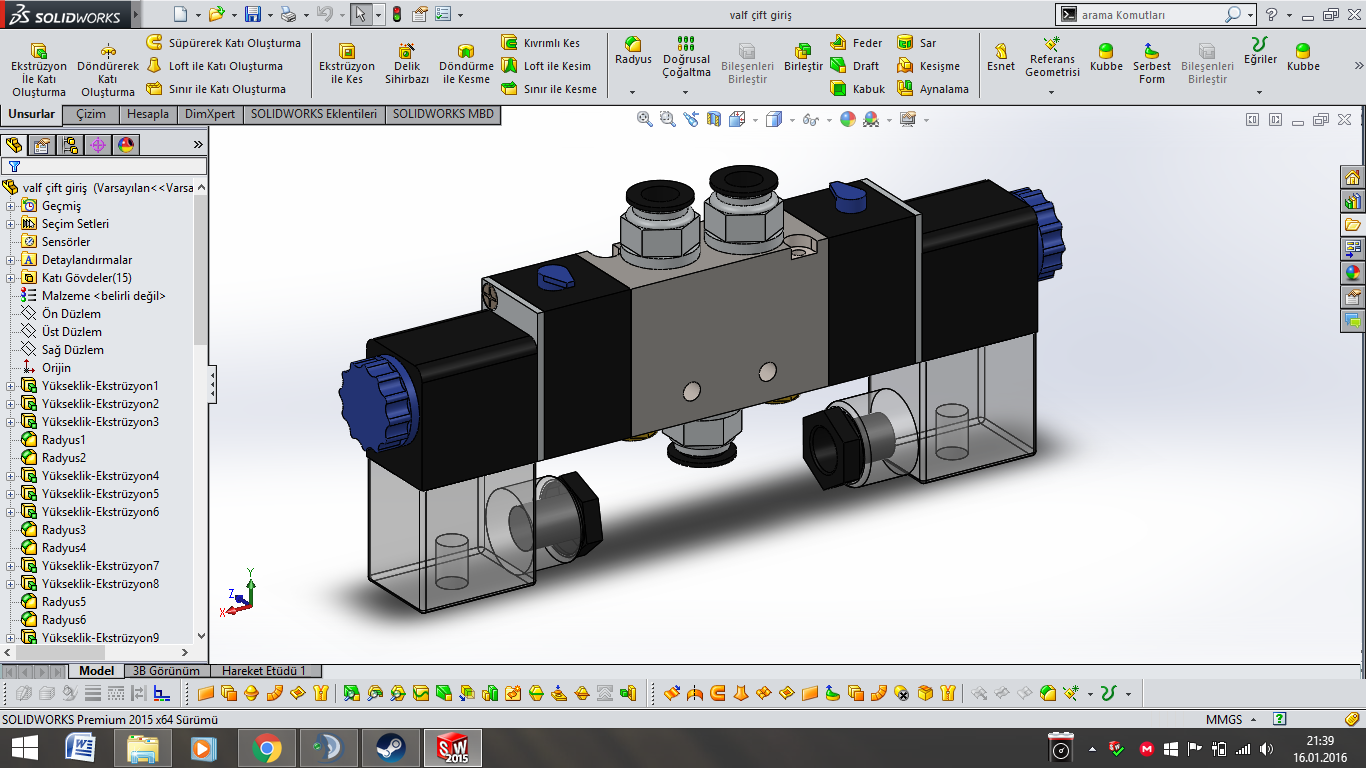Click the Kesişme tool

pyautogui.click(x=928, y=66)
